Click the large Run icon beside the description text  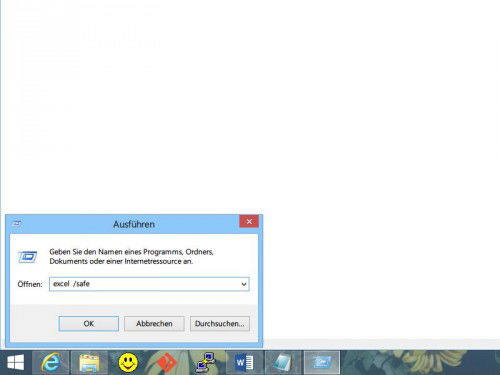tap(27, 257)
